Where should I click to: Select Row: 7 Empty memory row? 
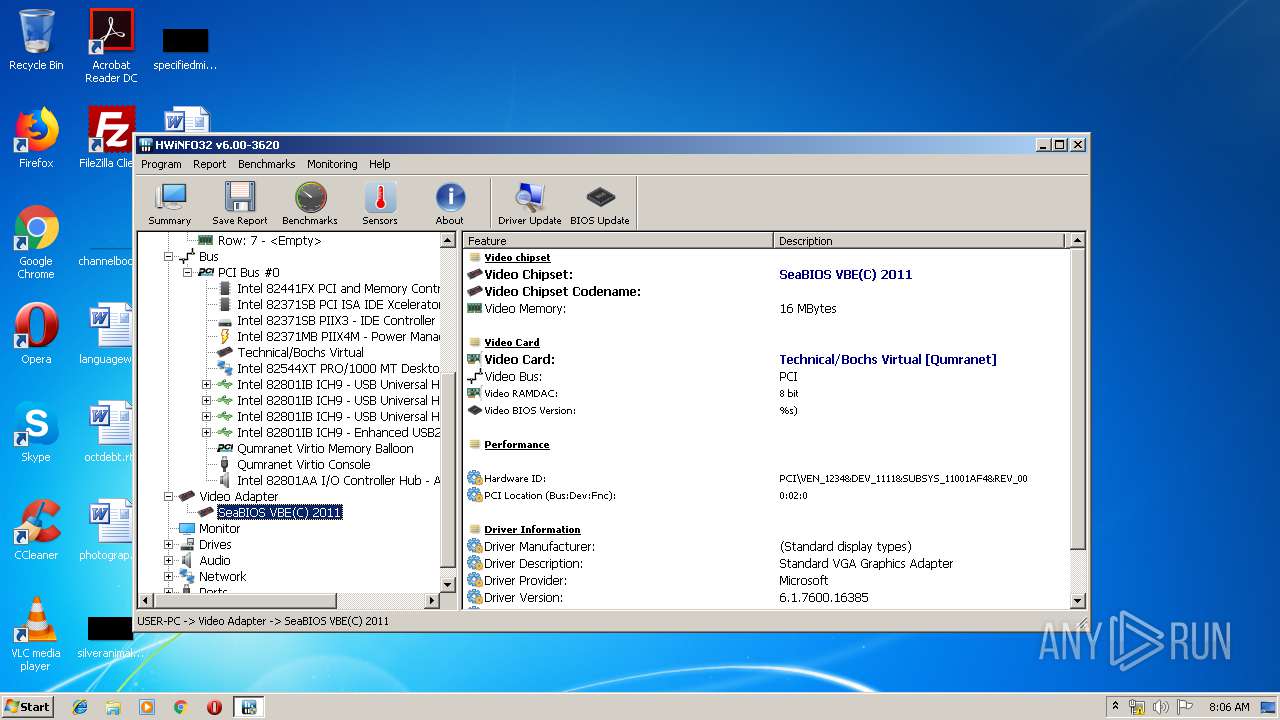tap(269, 241)
